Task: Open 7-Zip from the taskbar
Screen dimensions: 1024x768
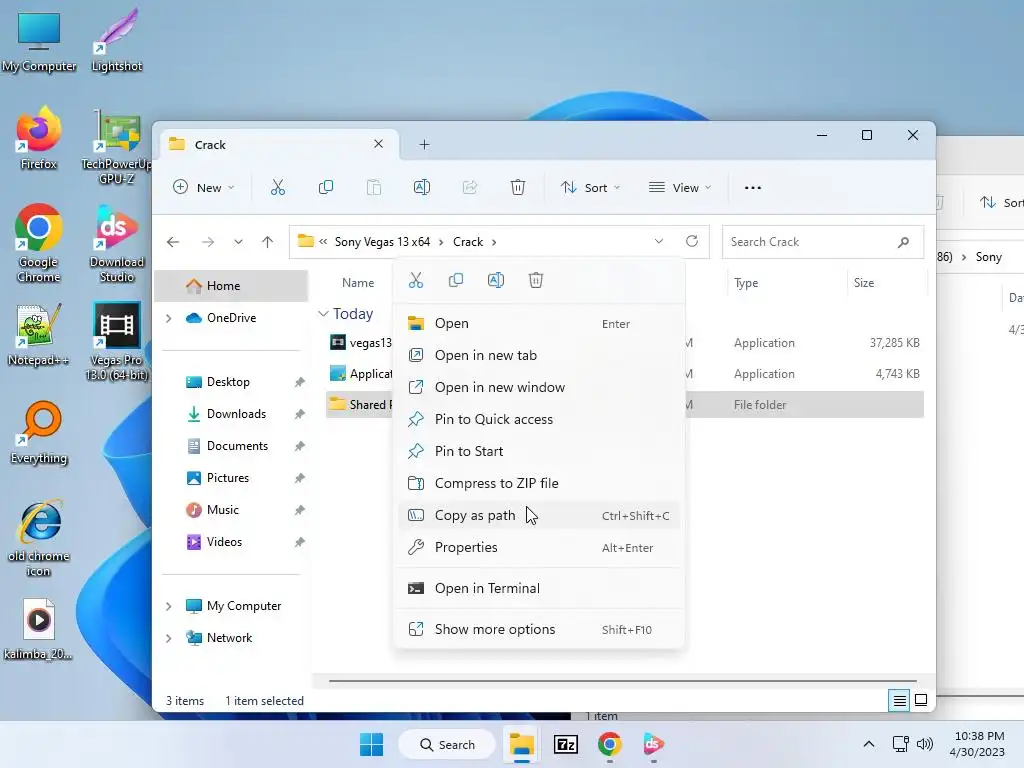Action: click(566, 744)
